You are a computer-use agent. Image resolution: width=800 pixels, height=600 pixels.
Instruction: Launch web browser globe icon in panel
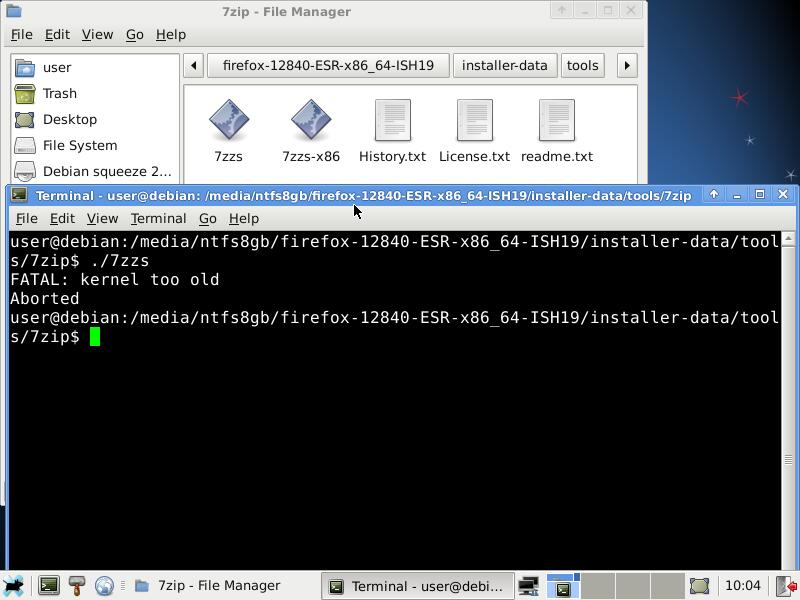click(105, 586)
